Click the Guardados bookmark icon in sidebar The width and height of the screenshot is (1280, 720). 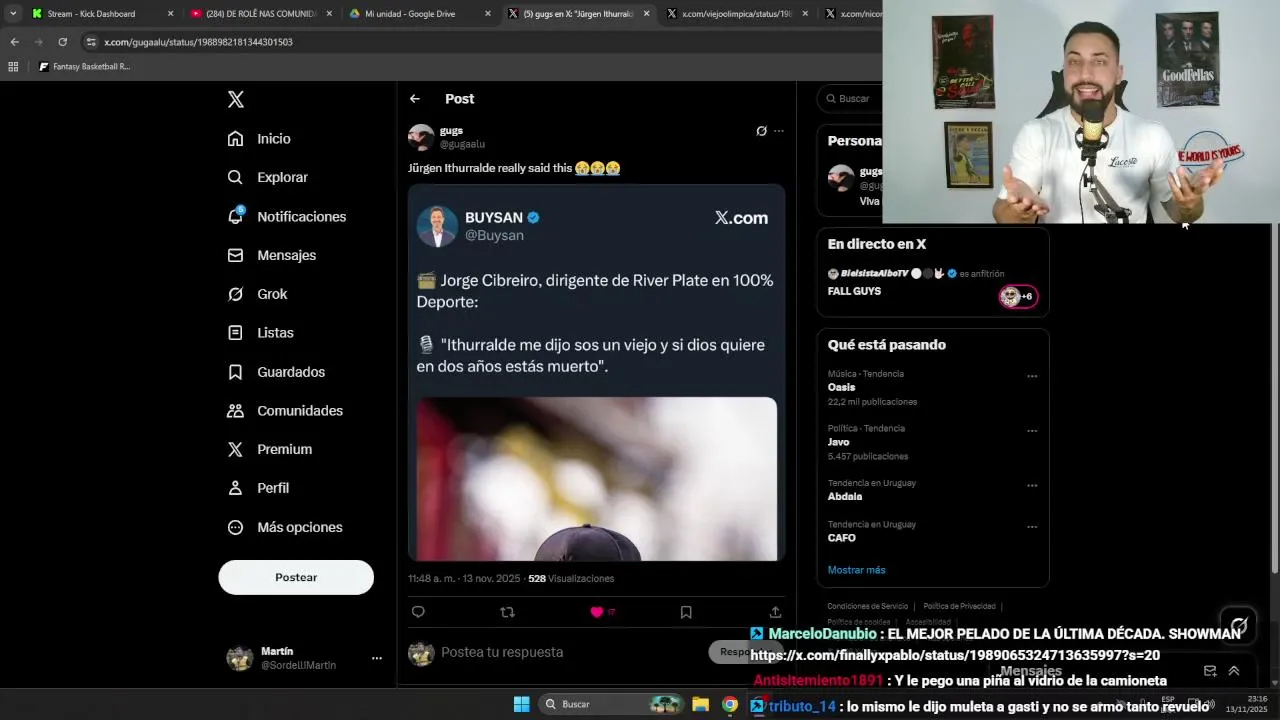coord(235,372)
